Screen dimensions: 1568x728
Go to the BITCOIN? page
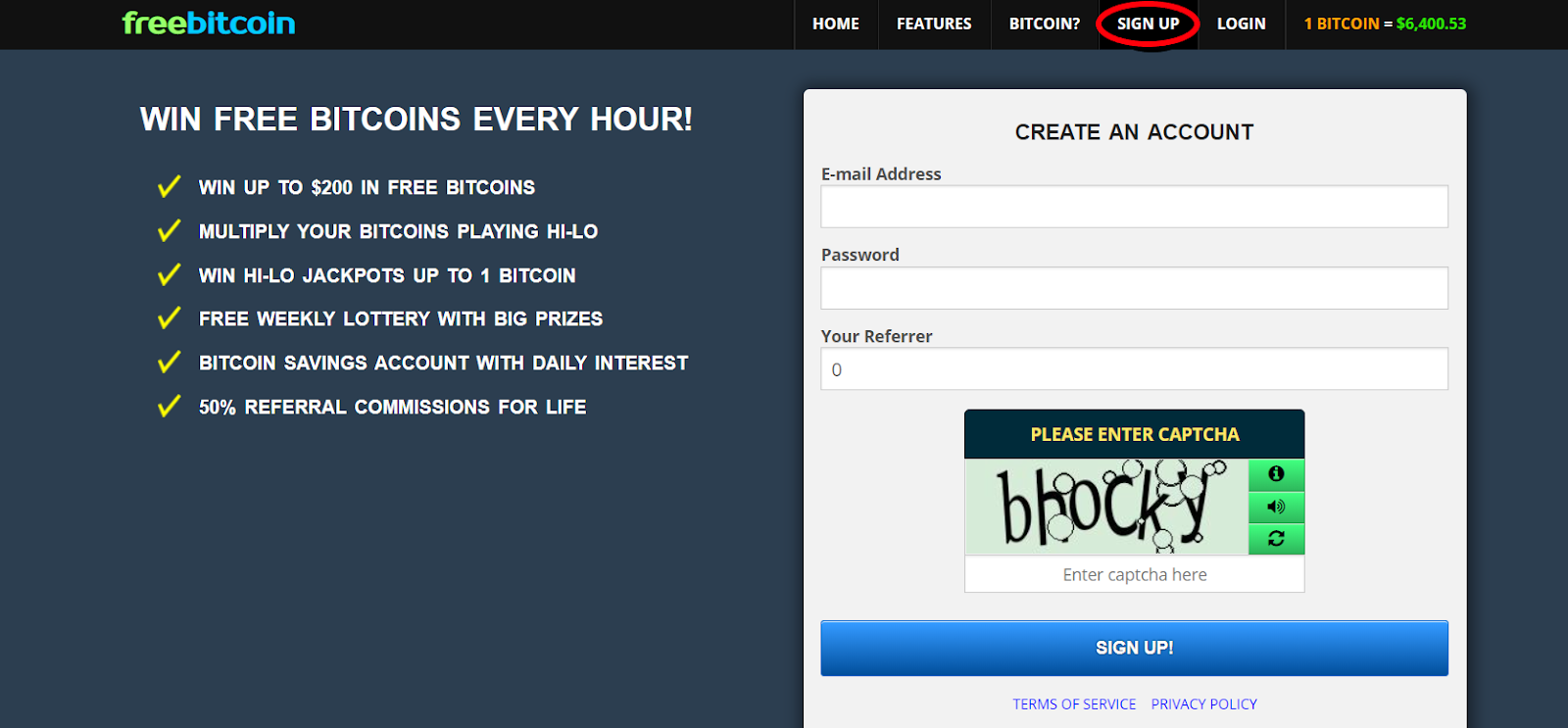click(1045, 24)
